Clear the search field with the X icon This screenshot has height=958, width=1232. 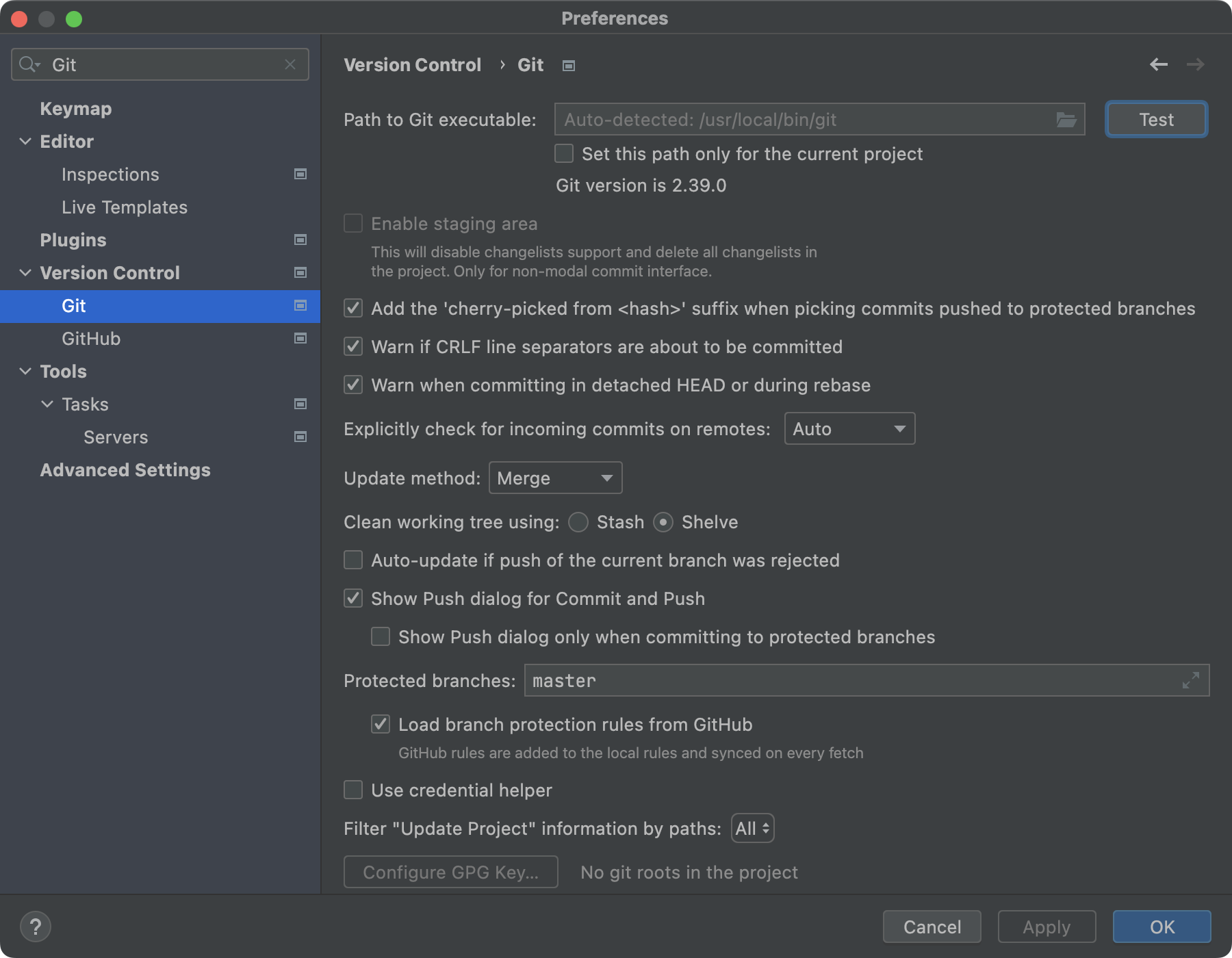tap(290, 64)
